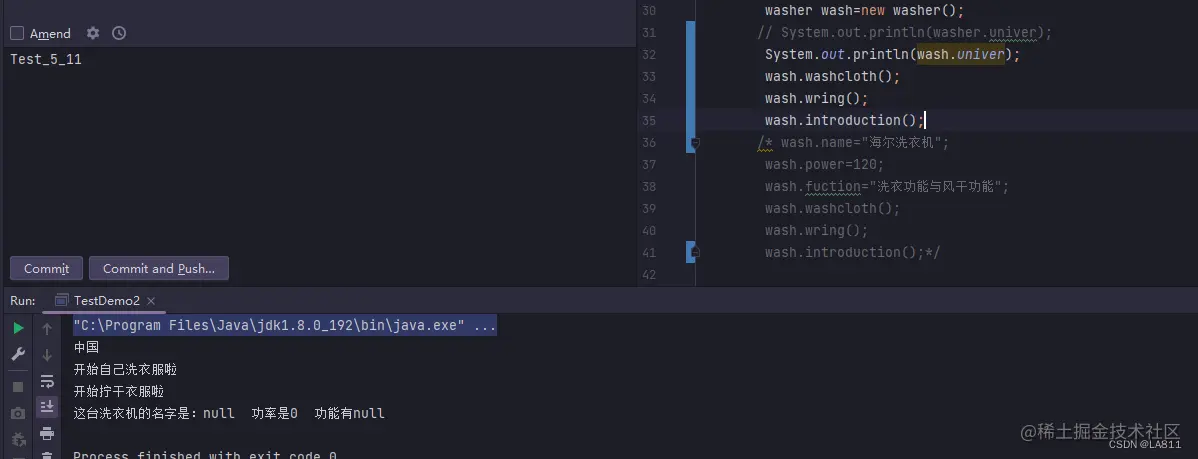The height and width of the screenshot is (459, 1198).
Task: Click line number 30 in gutter
Action: (x=649, y=11)
